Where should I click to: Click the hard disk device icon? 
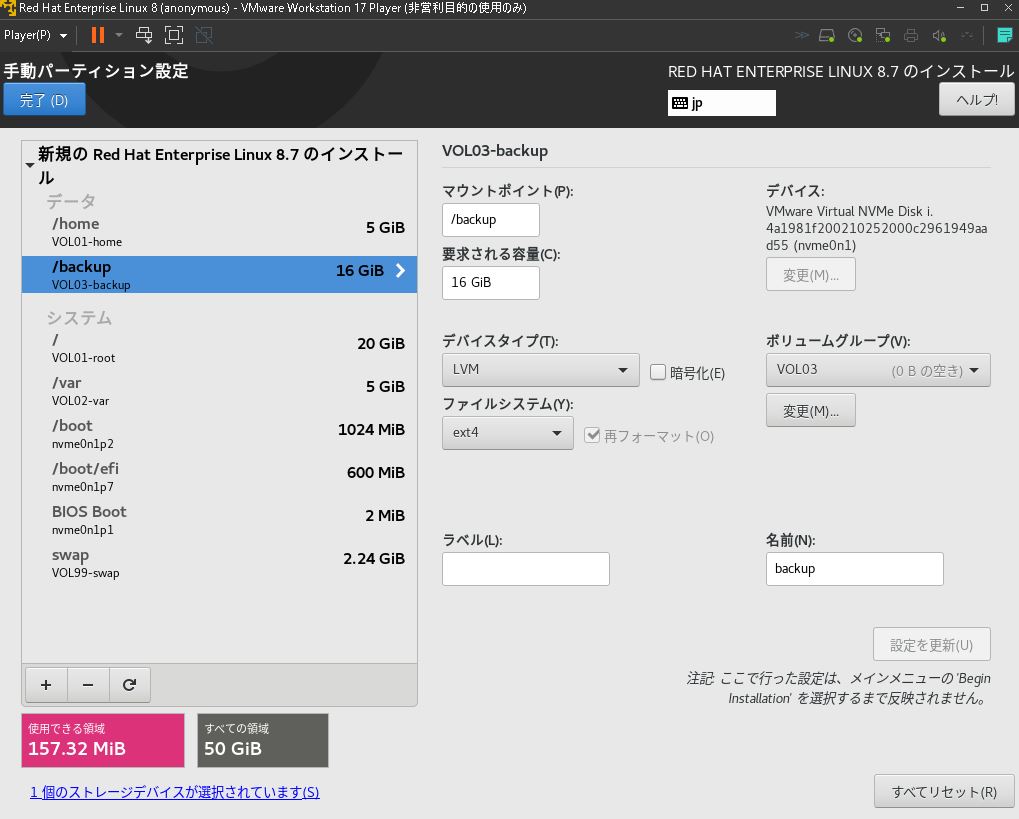click(827, 35)
